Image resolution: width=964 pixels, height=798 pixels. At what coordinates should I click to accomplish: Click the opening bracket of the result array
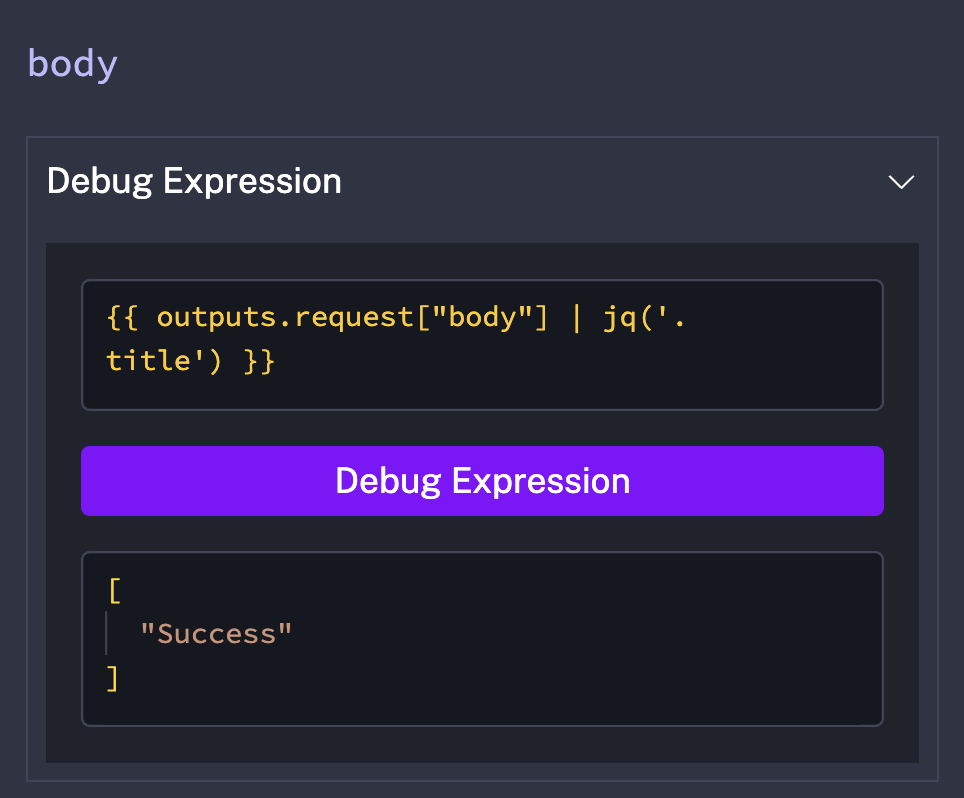pos(113,590)
